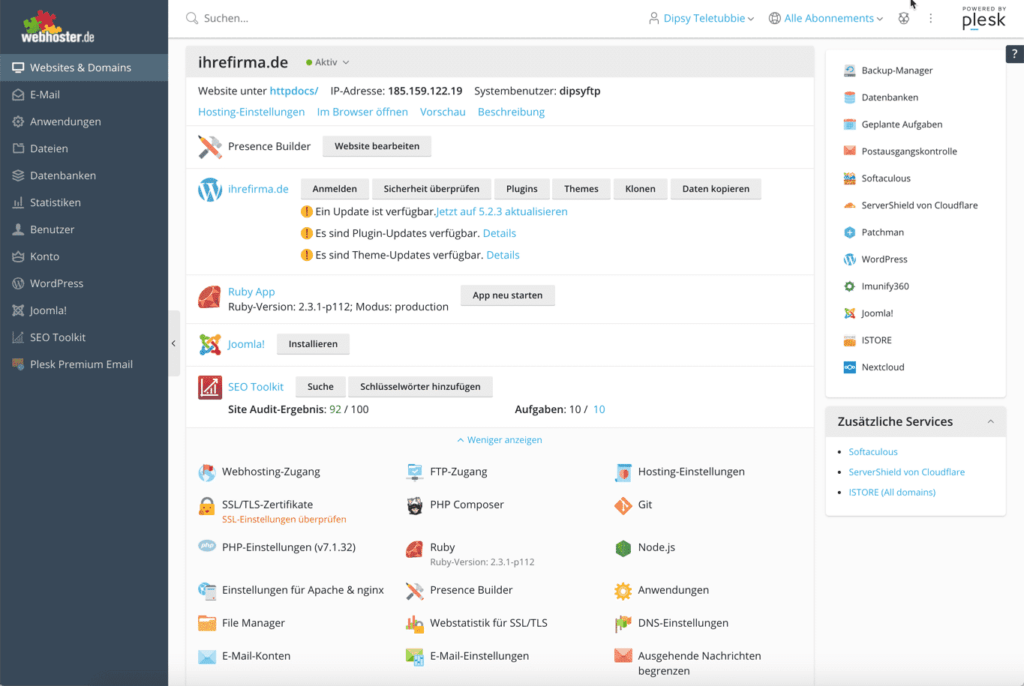Click the Nextcloud icon in right panel

click(850, 367)
